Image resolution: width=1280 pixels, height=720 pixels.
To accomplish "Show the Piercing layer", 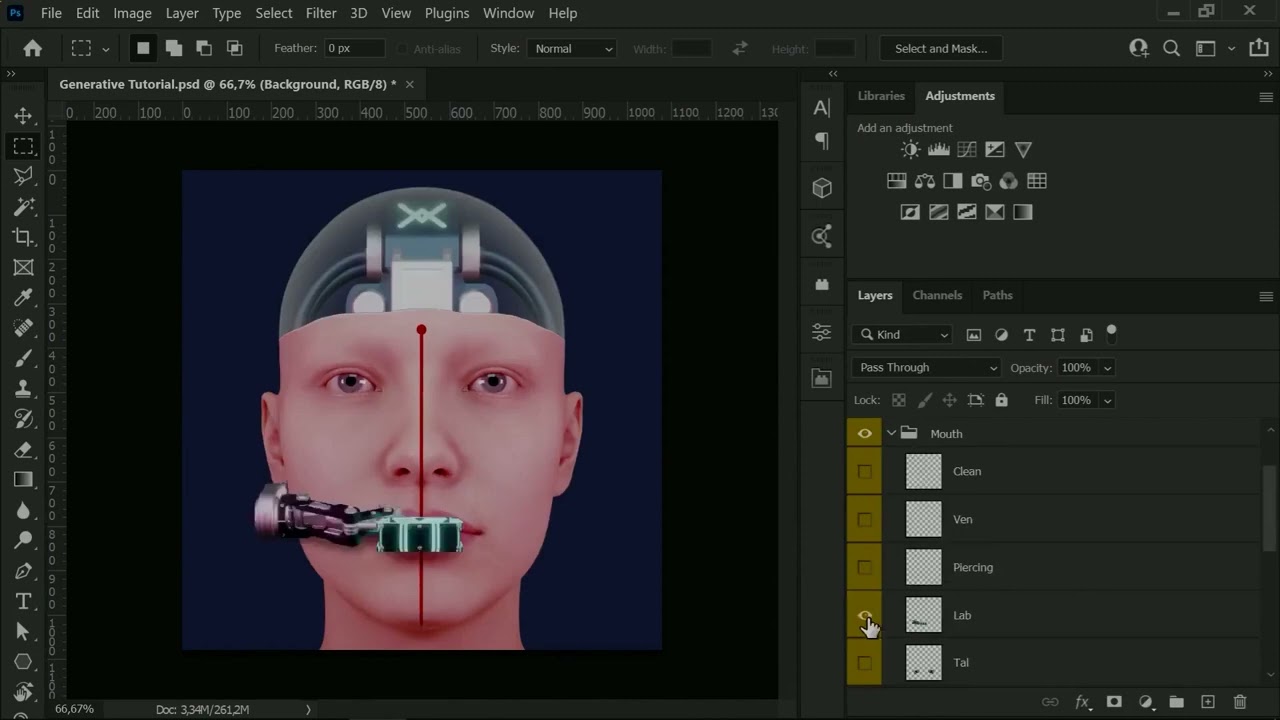I will (865, 567).
